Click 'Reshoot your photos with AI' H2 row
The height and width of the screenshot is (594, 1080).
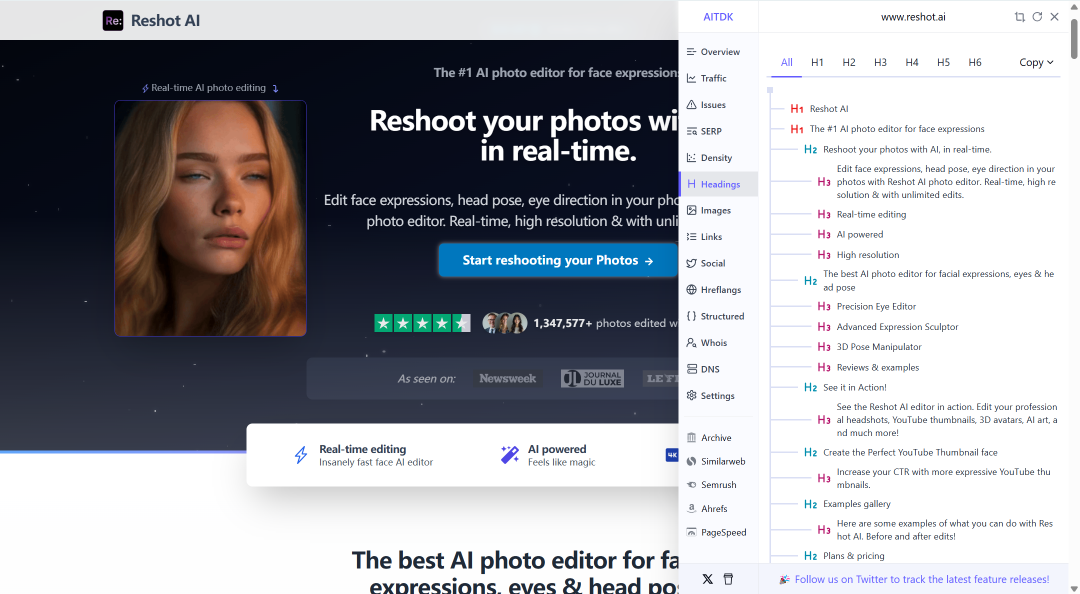(897, 150)
